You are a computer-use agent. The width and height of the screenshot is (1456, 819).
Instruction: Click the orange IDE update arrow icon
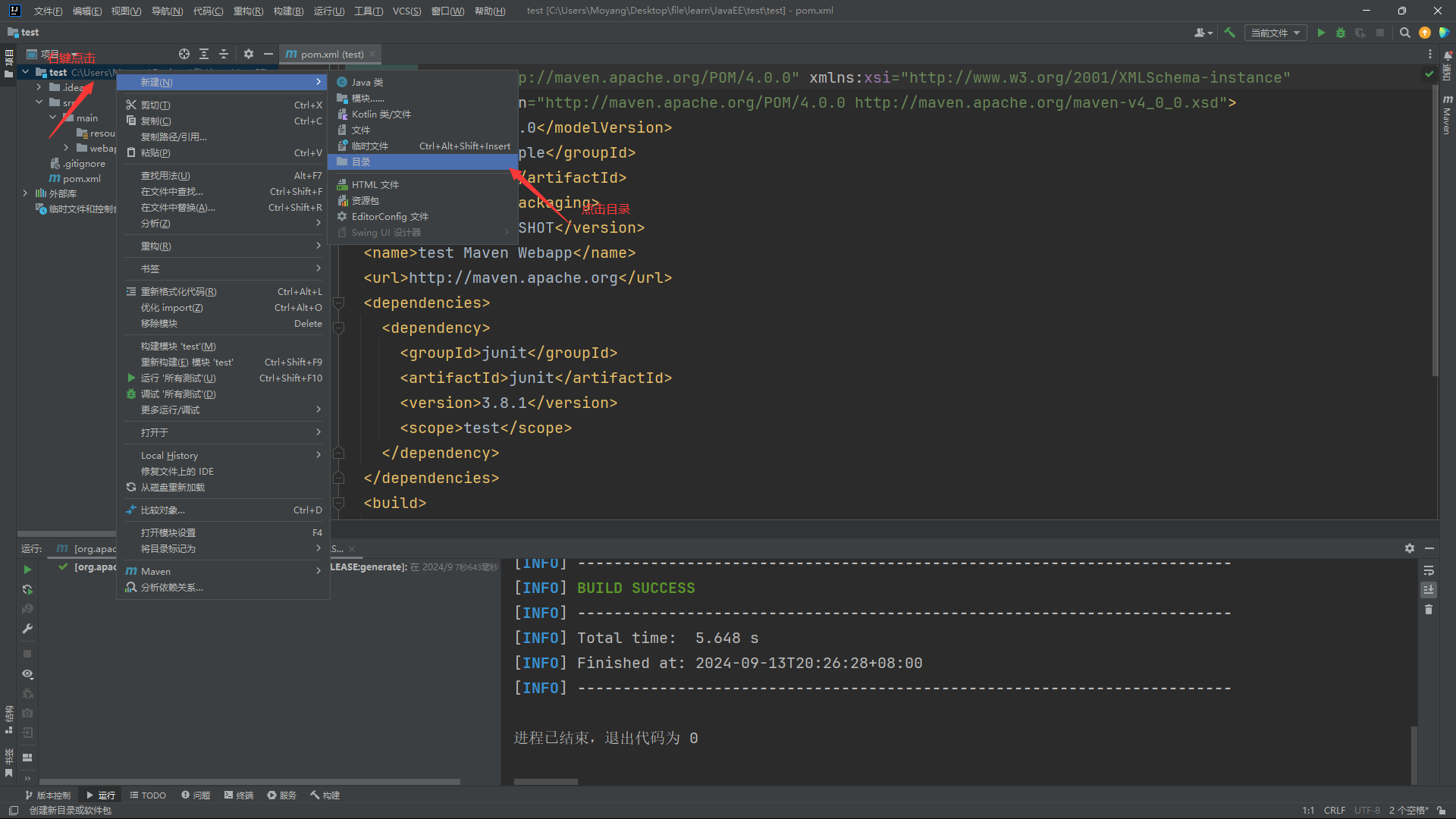[x=1425, y=33]
